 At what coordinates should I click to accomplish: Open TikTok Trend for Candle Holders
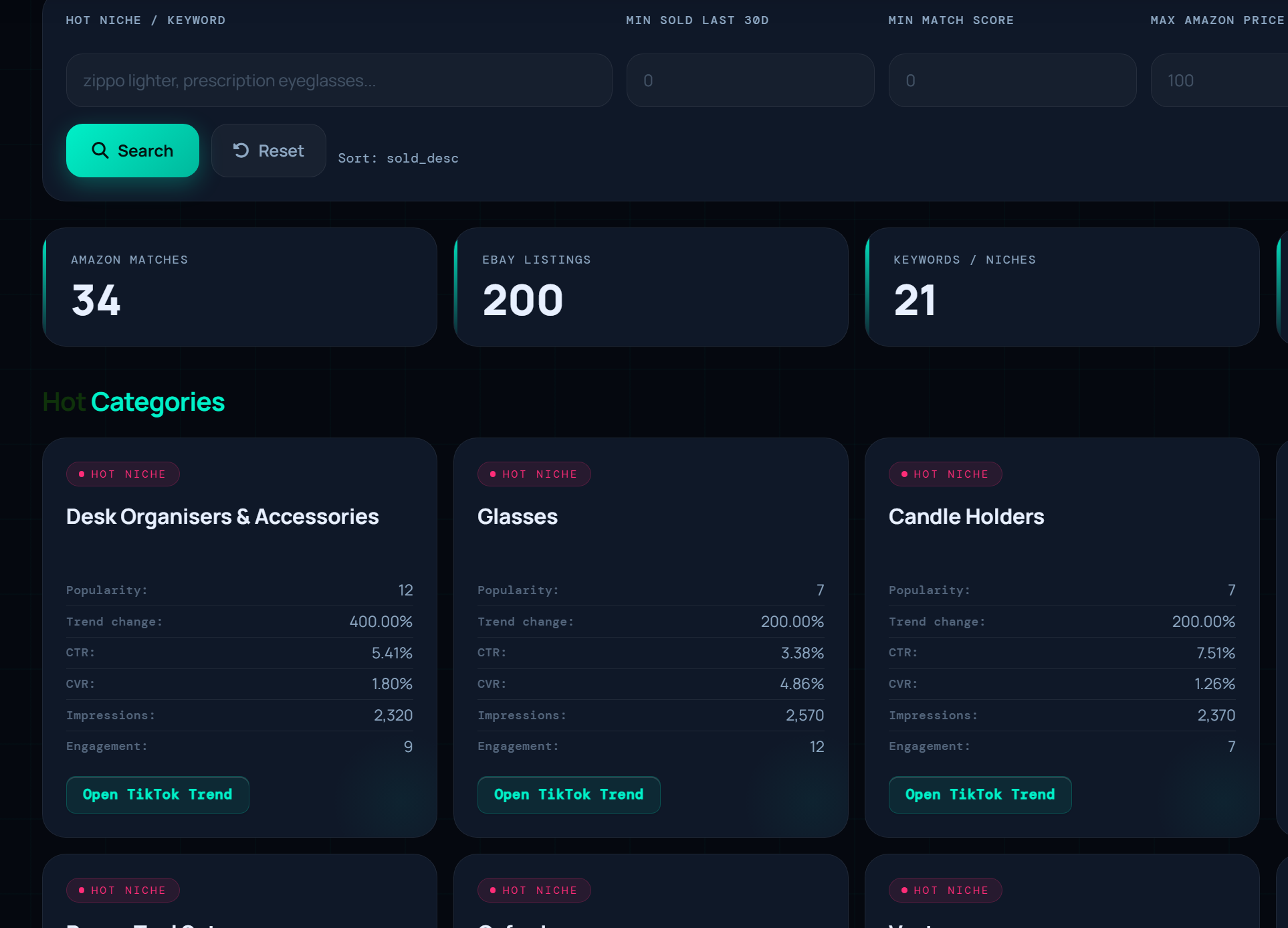[980, 795]
